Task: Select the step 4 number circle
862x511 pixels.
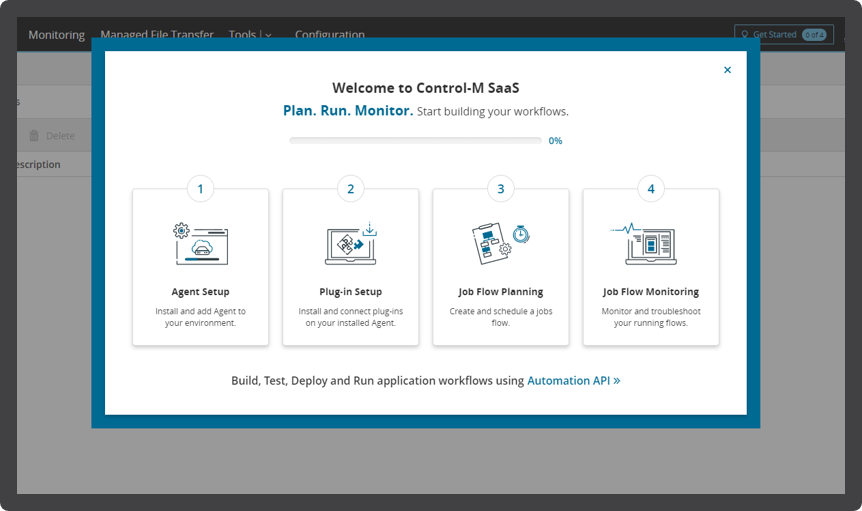Action: pos(651,189)
